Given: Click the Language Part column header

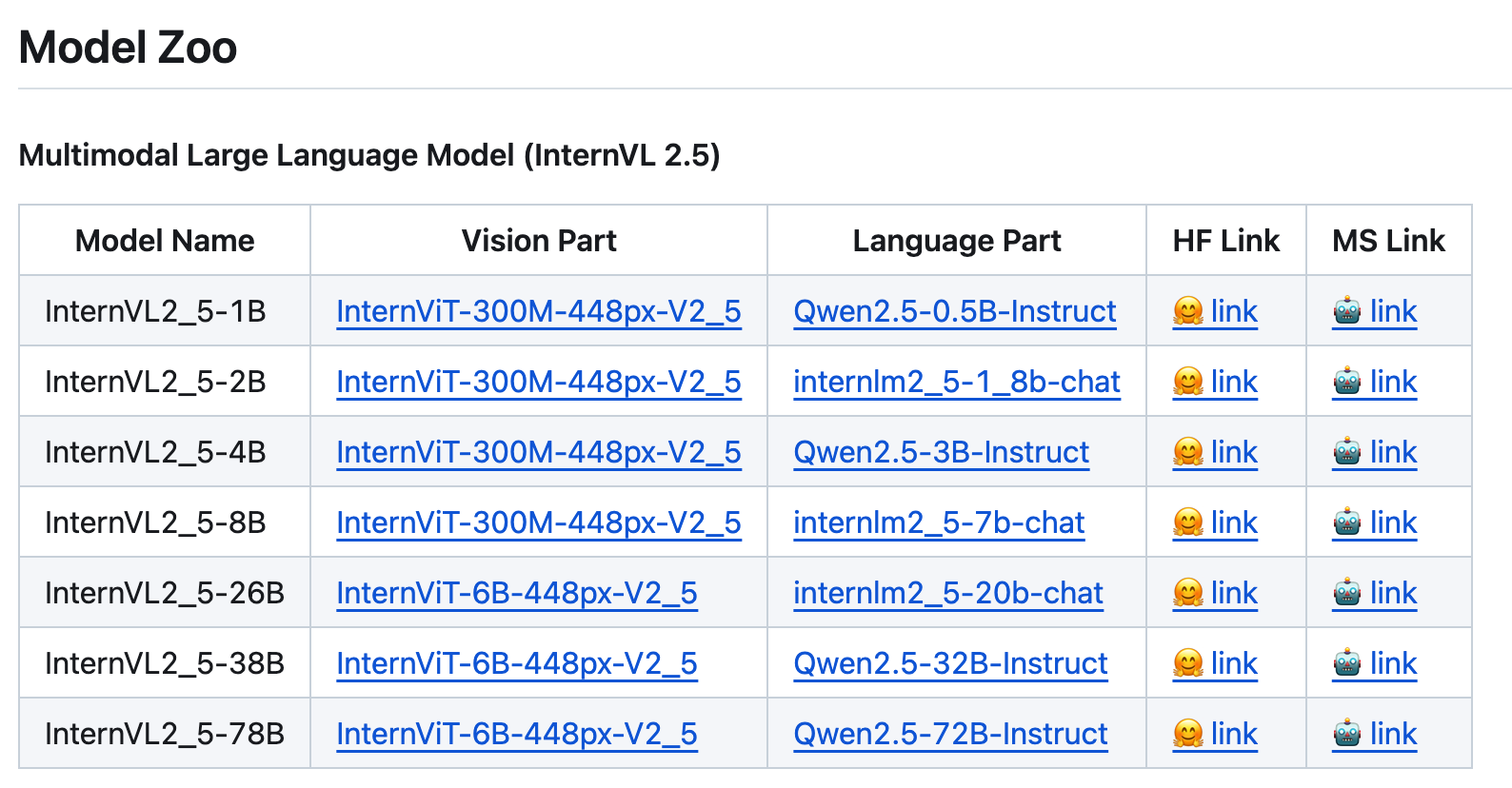Looking at the screenshot, I should [957, 241].
